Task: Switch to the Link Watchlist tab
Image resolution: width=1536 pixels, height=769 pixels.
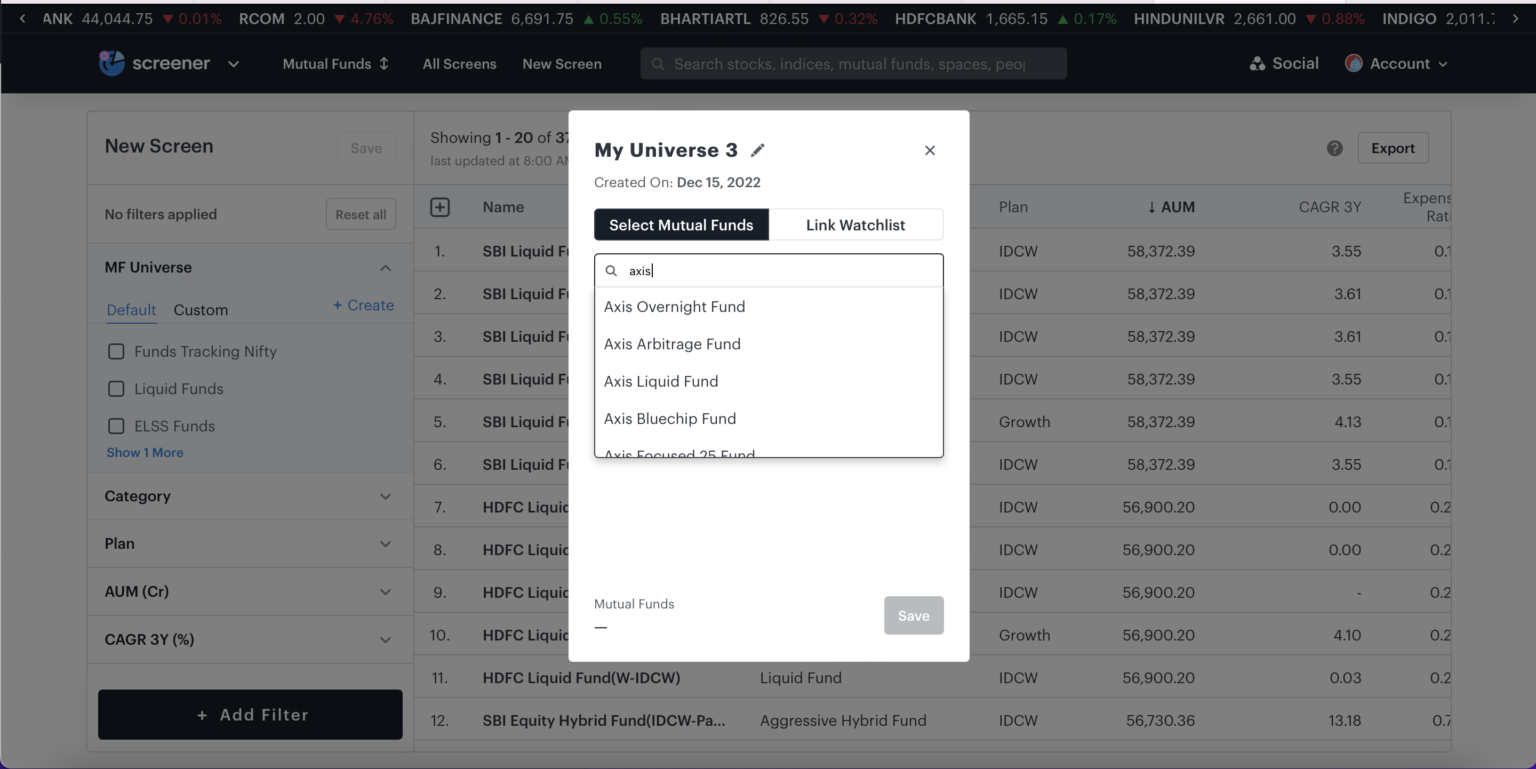Action: pos(855,225)
